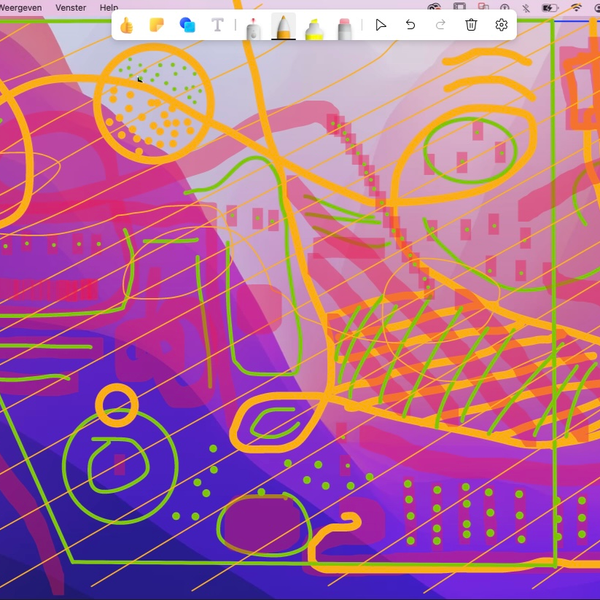Select the sticky note tool
The image size is (600, 600).
tap(157, 25)
